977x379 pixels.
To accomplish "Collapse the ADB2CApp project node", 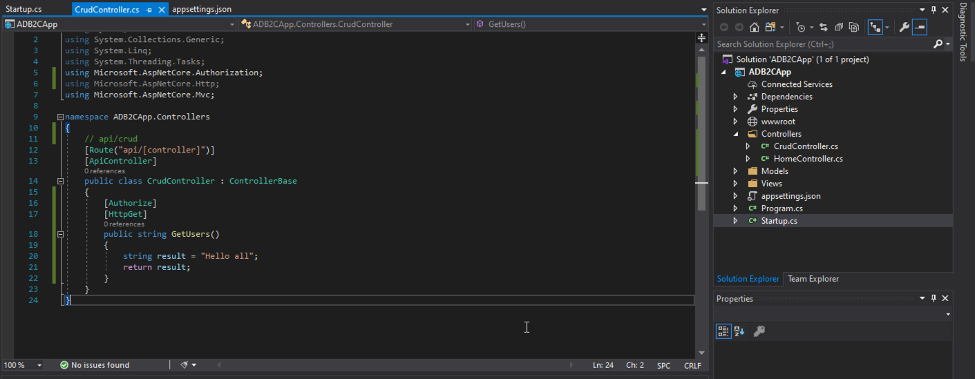I will click(724, 72).
